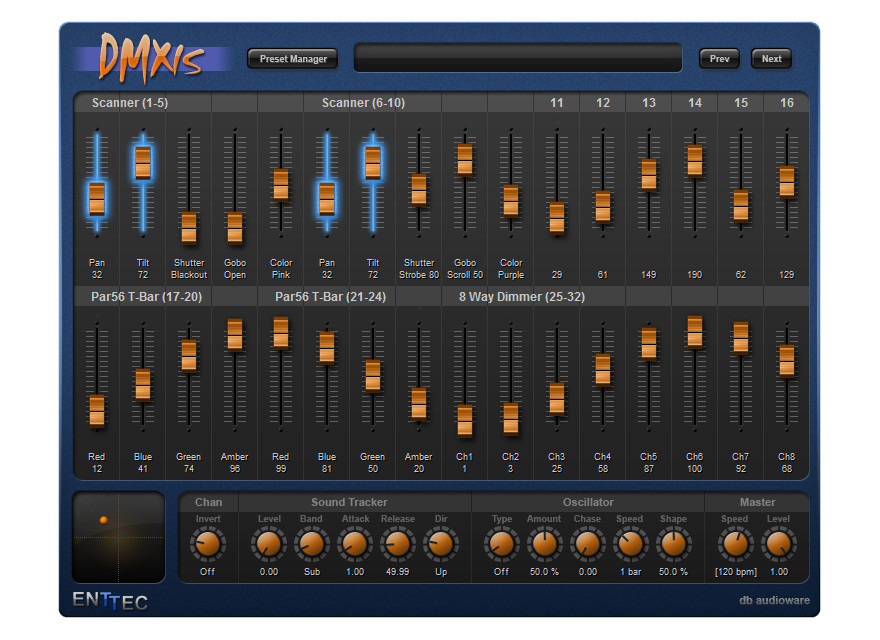
Task: Click the Scanner 1-5 Tilt fader
Action: 143,163
